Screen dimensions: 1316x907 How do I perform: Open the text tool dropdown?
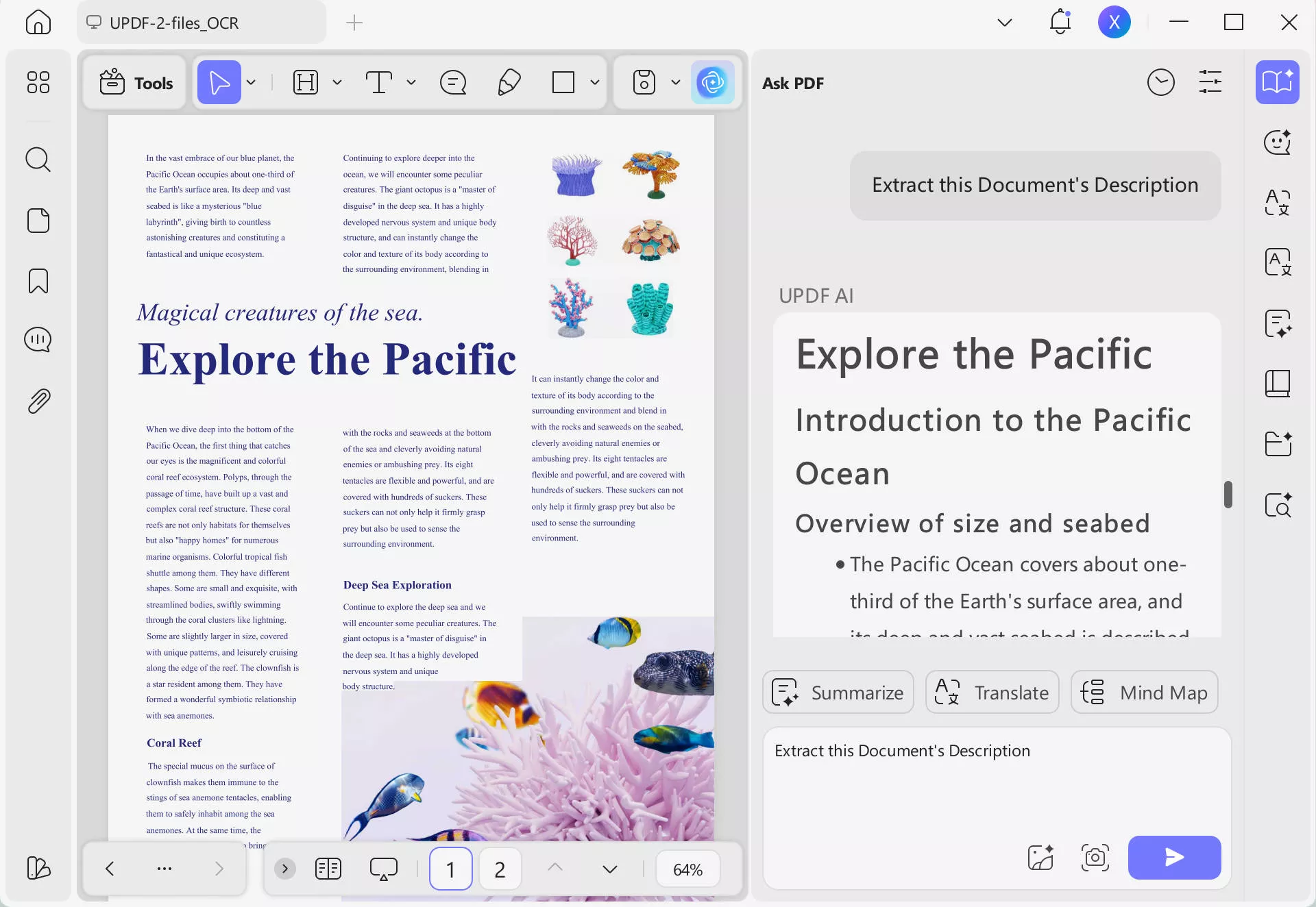click(x=411, y=82)
